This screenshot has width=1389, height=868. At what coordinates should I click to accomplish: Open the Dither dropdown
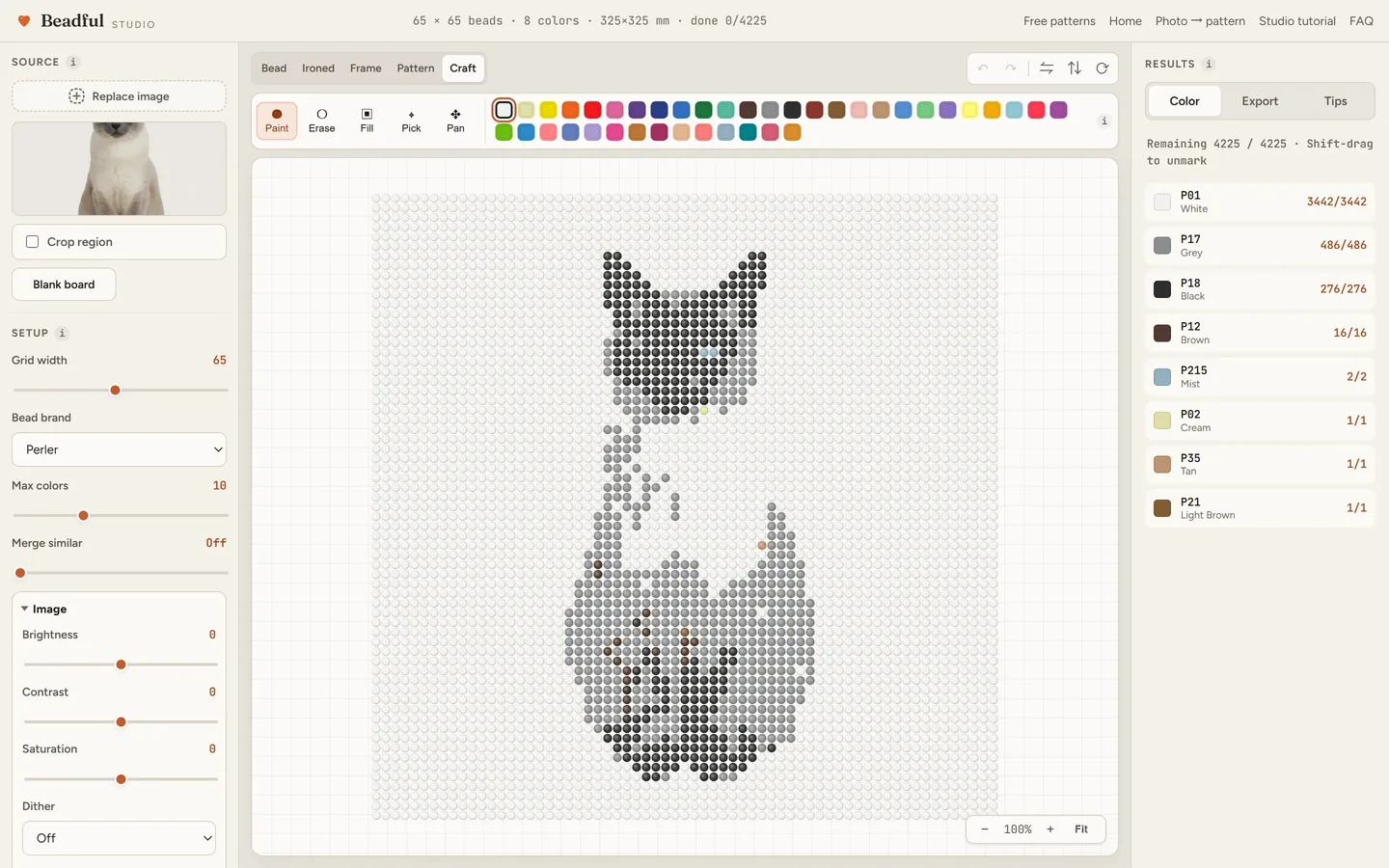[x=119, y=838]
